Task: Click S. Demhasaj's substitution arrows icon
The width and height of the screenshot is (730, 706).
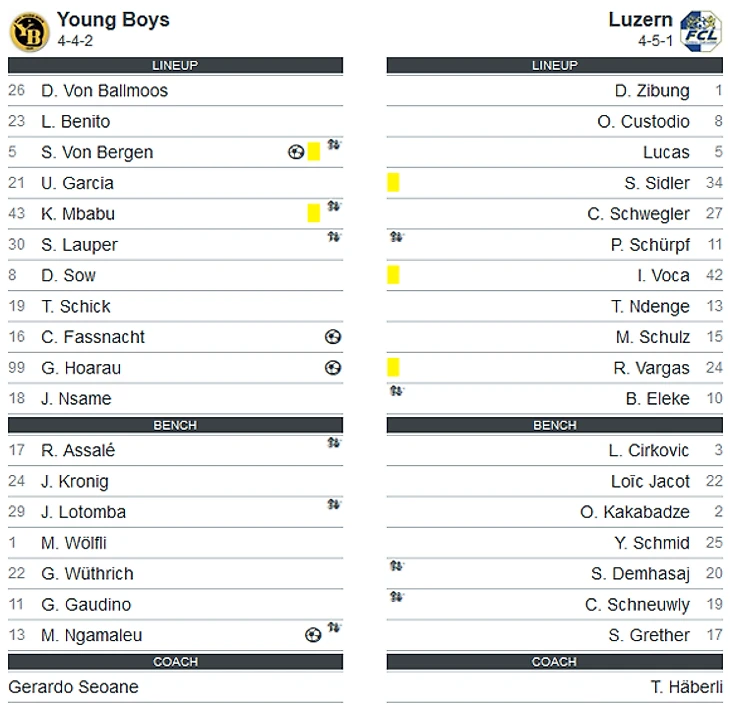Action: click(x=397, y=566)
